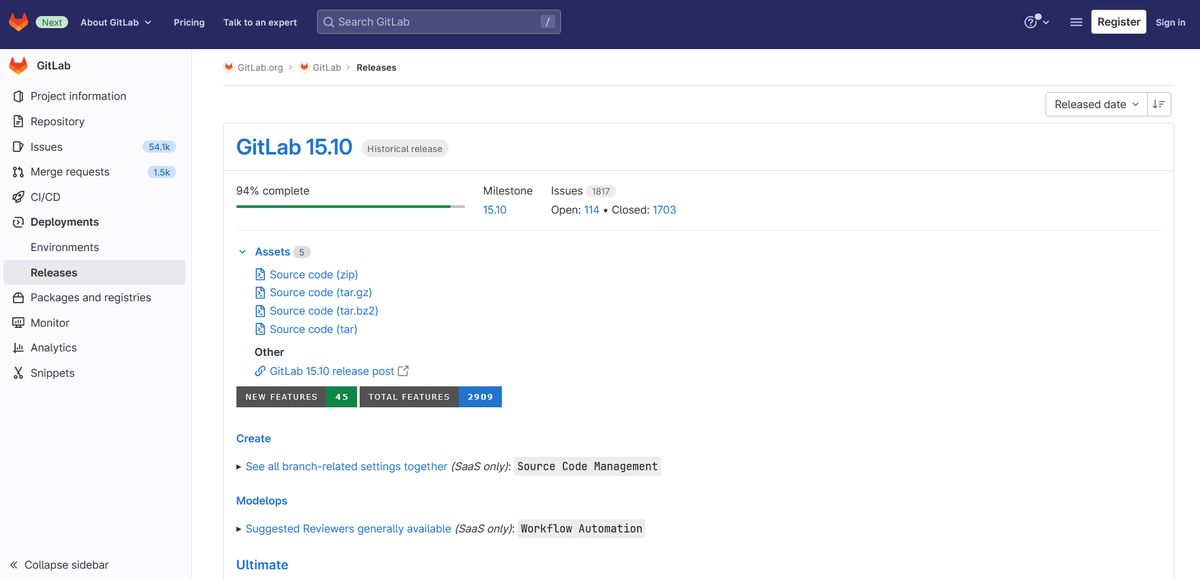Image resolution: width=1200 pixels, height=579 pixels.
Task: Toggle the sort direction icon button
Action: 1159,104
